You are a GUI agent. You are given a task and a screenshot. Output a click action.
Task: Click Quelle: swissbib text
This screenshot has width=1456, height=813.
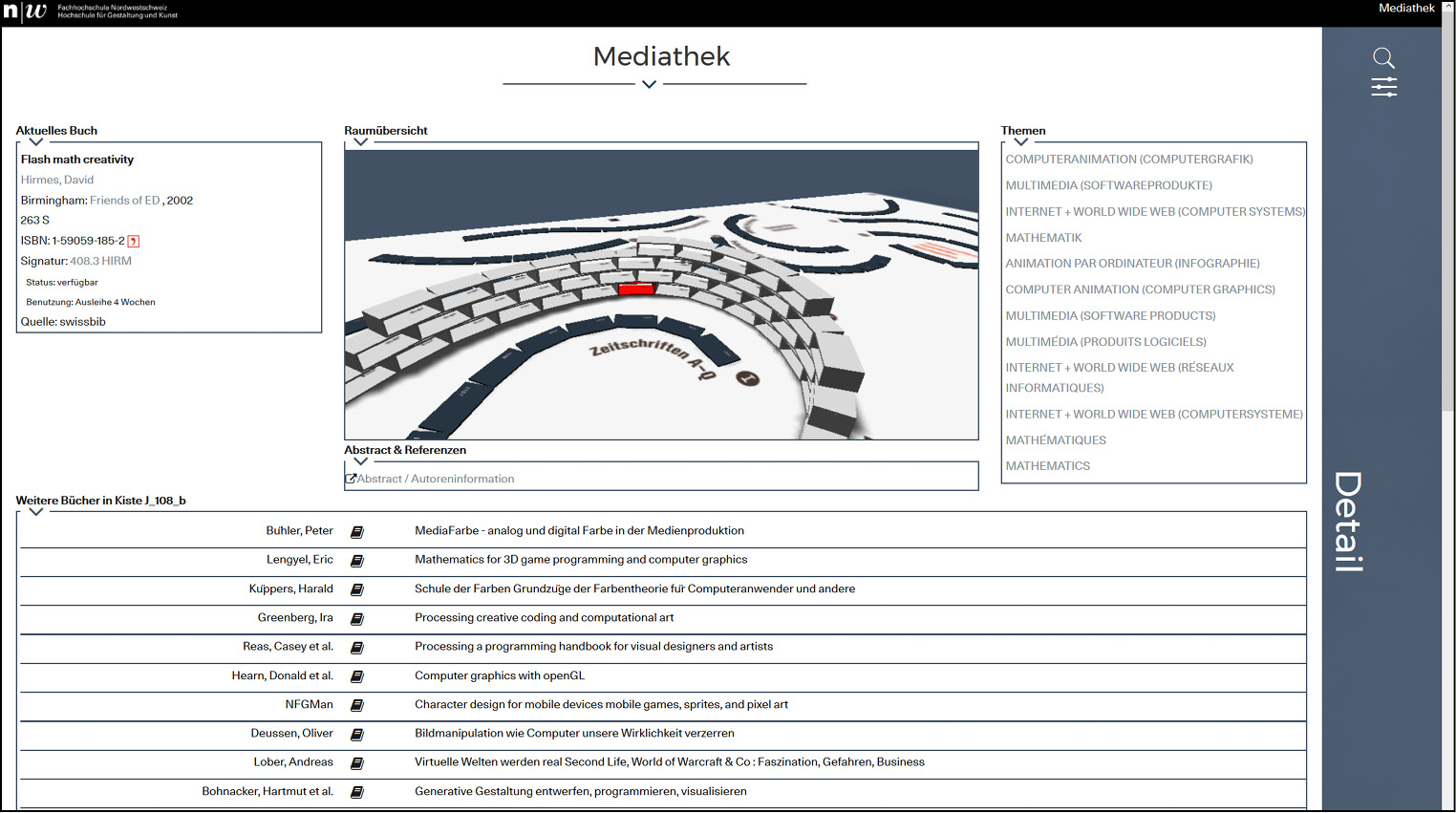[63, 322]
